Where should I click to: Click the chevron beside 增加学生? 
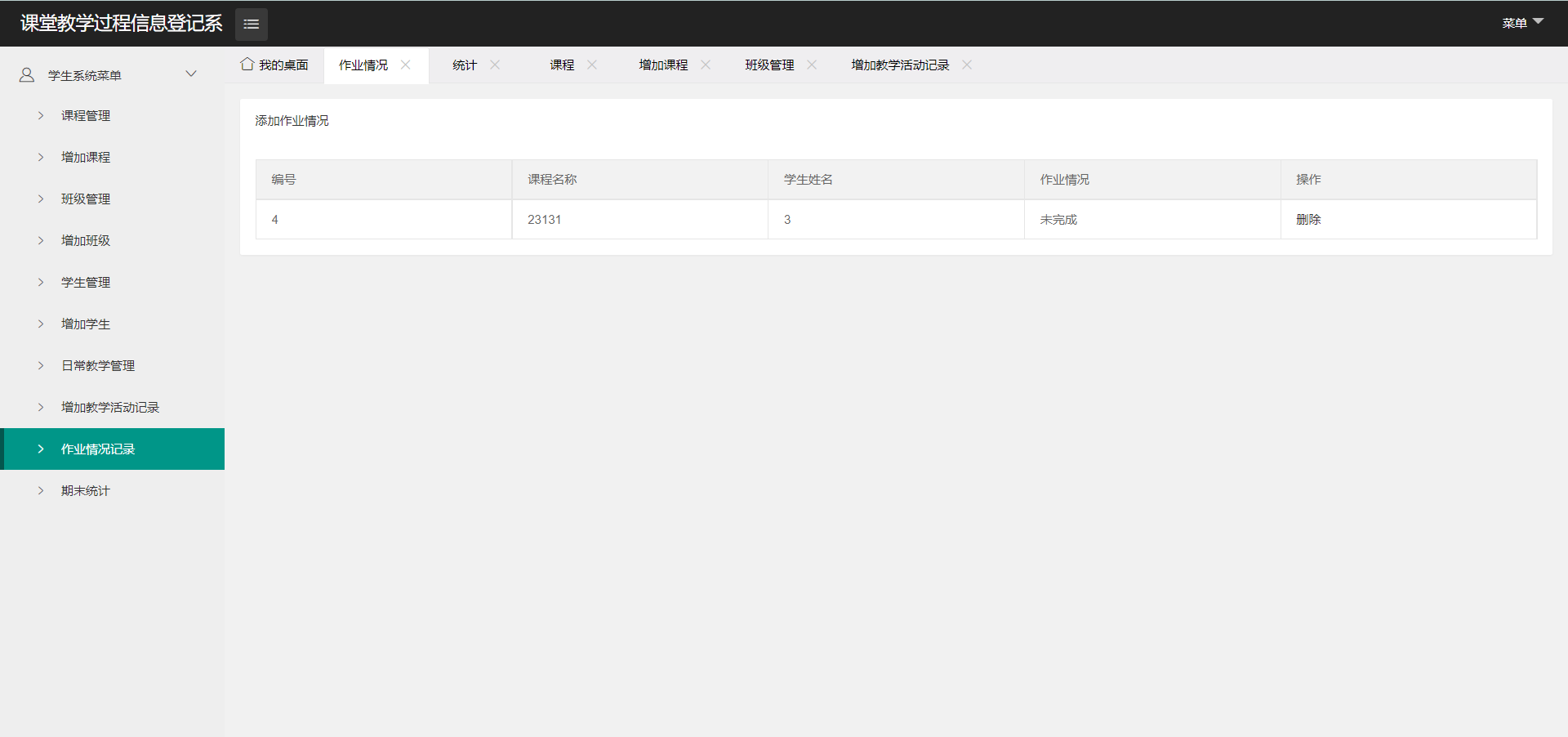click(x=41, y=324)
